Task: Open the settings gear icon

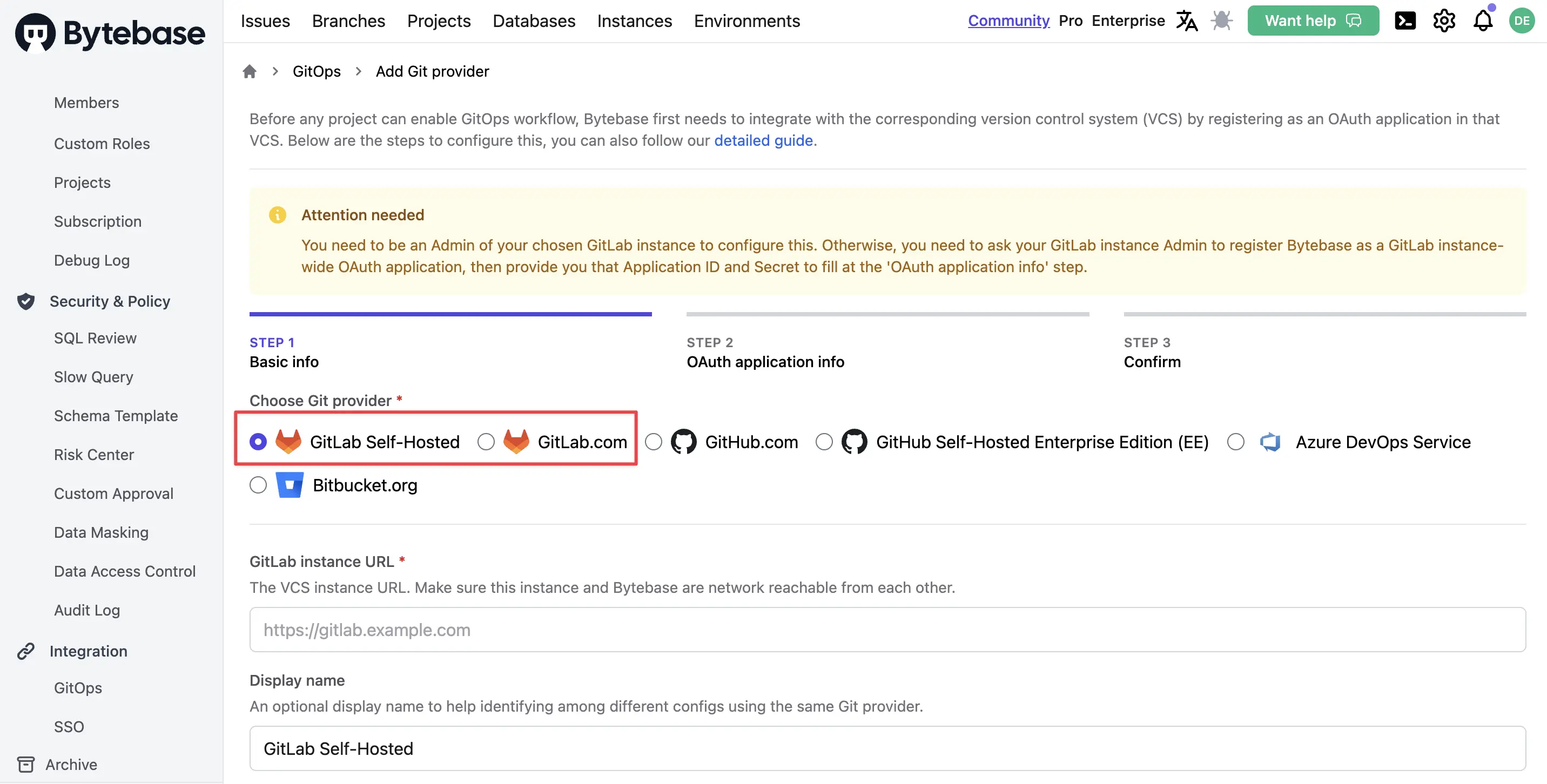Action: click(x=1444, y=21)
